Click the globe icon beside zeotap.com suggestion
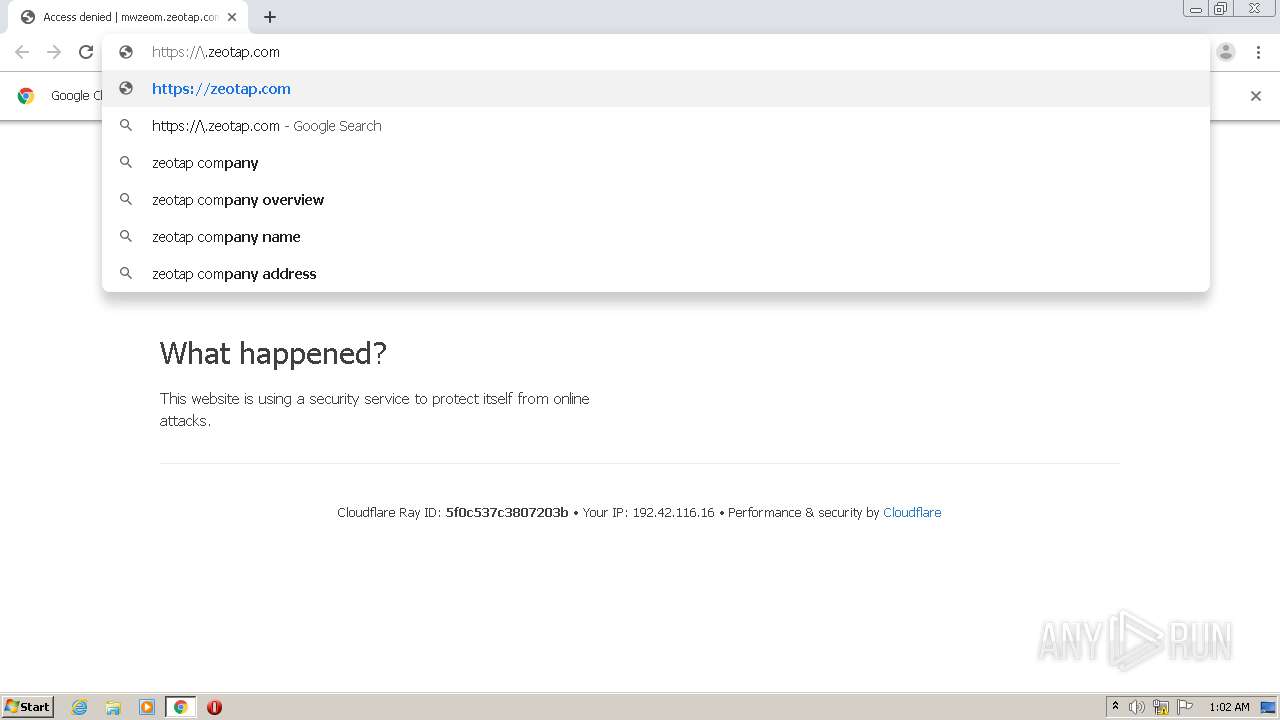Viewport: 1280px width, 720px height. (126, 88)
